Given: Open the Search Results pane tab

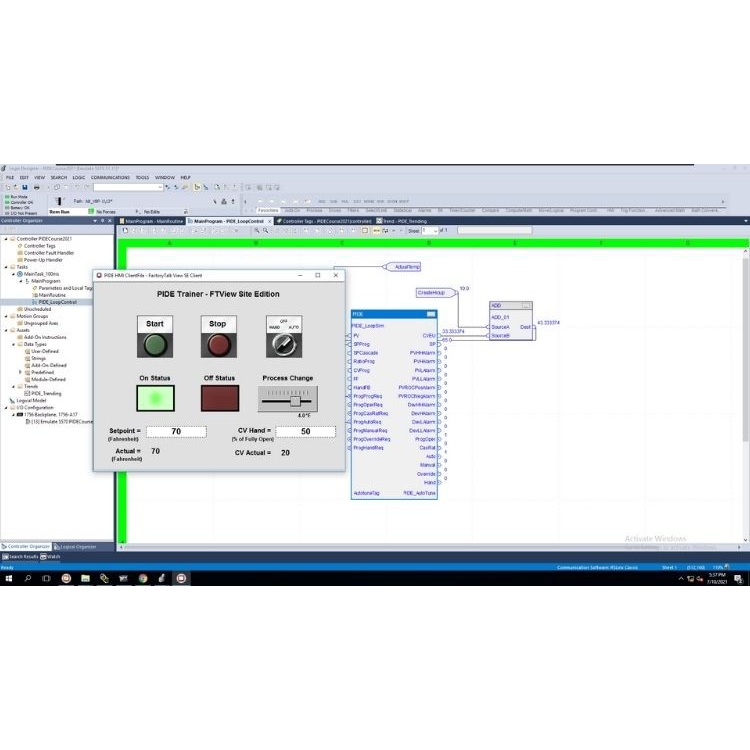Looking at the screenshot, I should [20, 557].
